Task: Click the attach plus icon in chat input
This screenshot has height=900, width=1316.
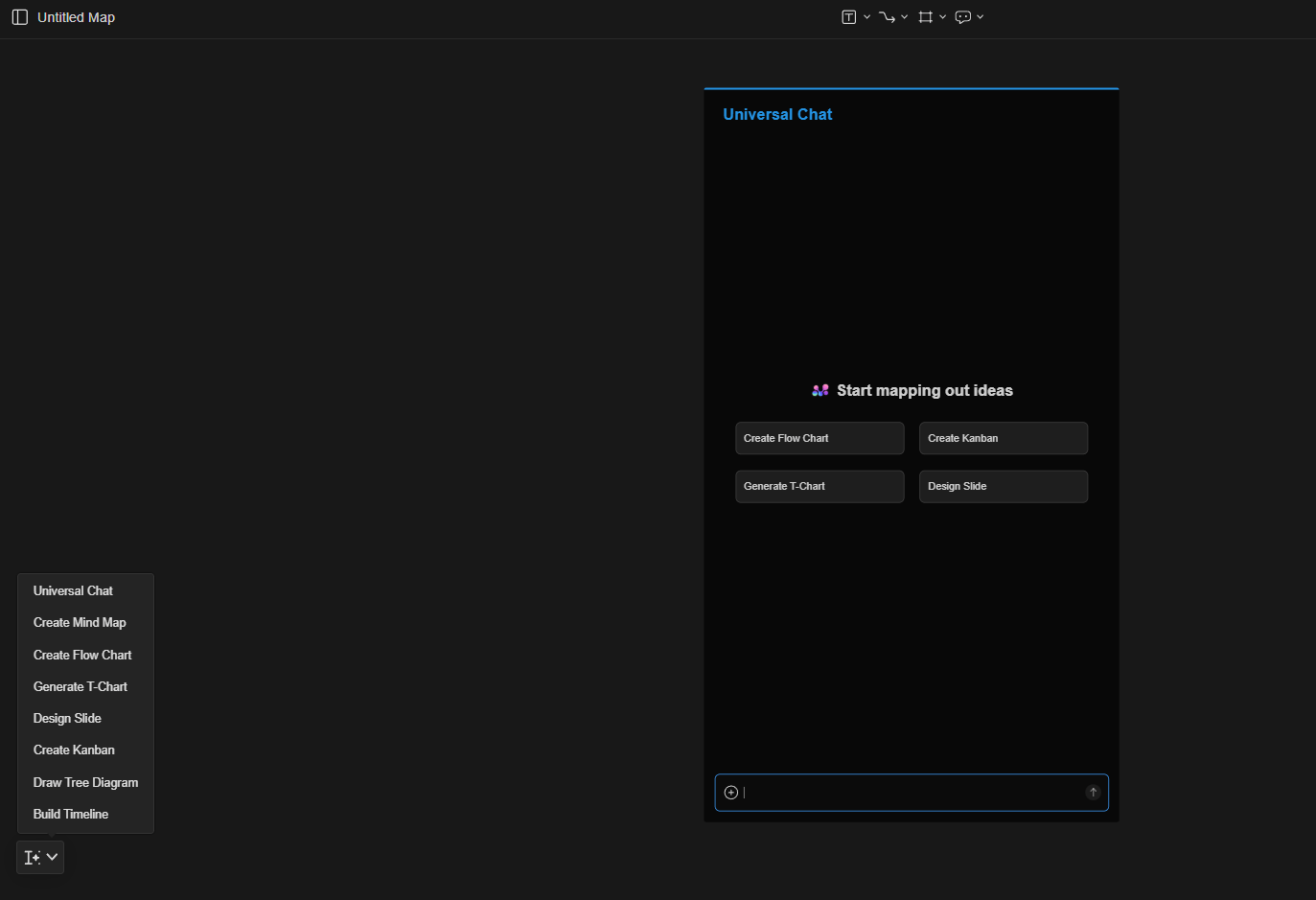Action: pyautogui.click(x=731, y=793)
